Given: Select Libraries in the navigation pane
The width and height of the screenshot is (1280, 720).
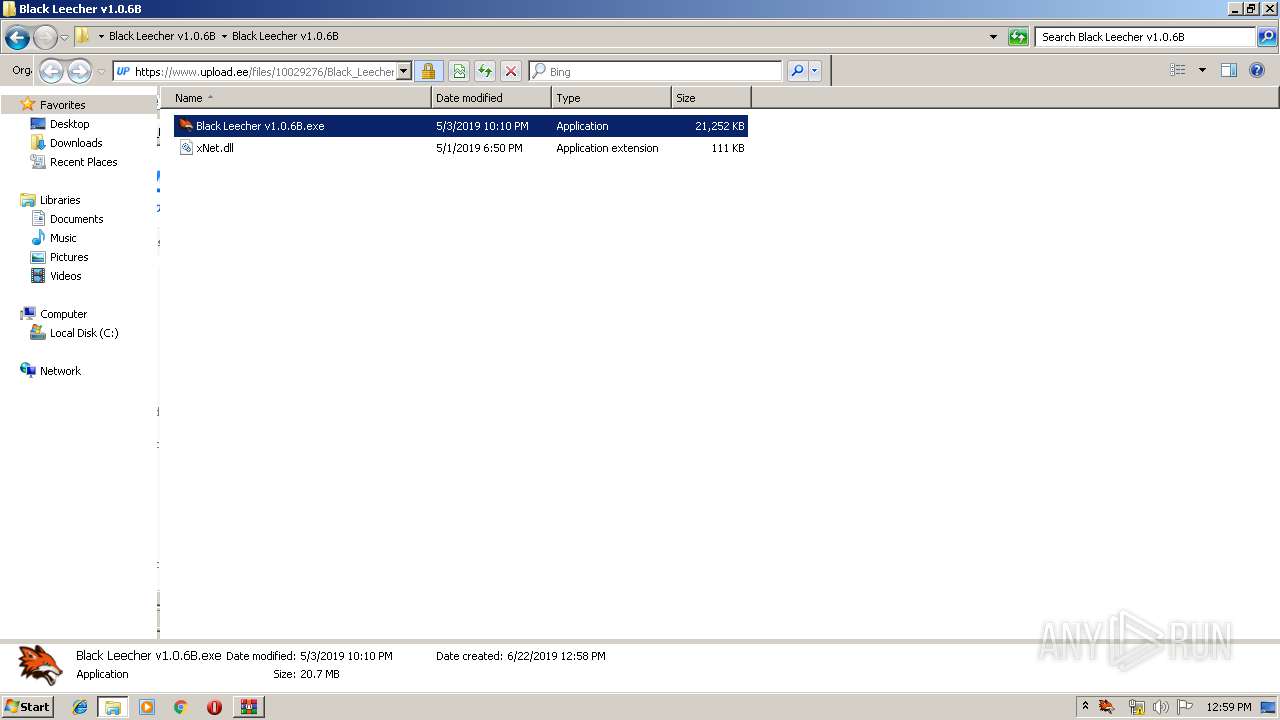Looking at the screenshot, I should (x=60, y=200).
